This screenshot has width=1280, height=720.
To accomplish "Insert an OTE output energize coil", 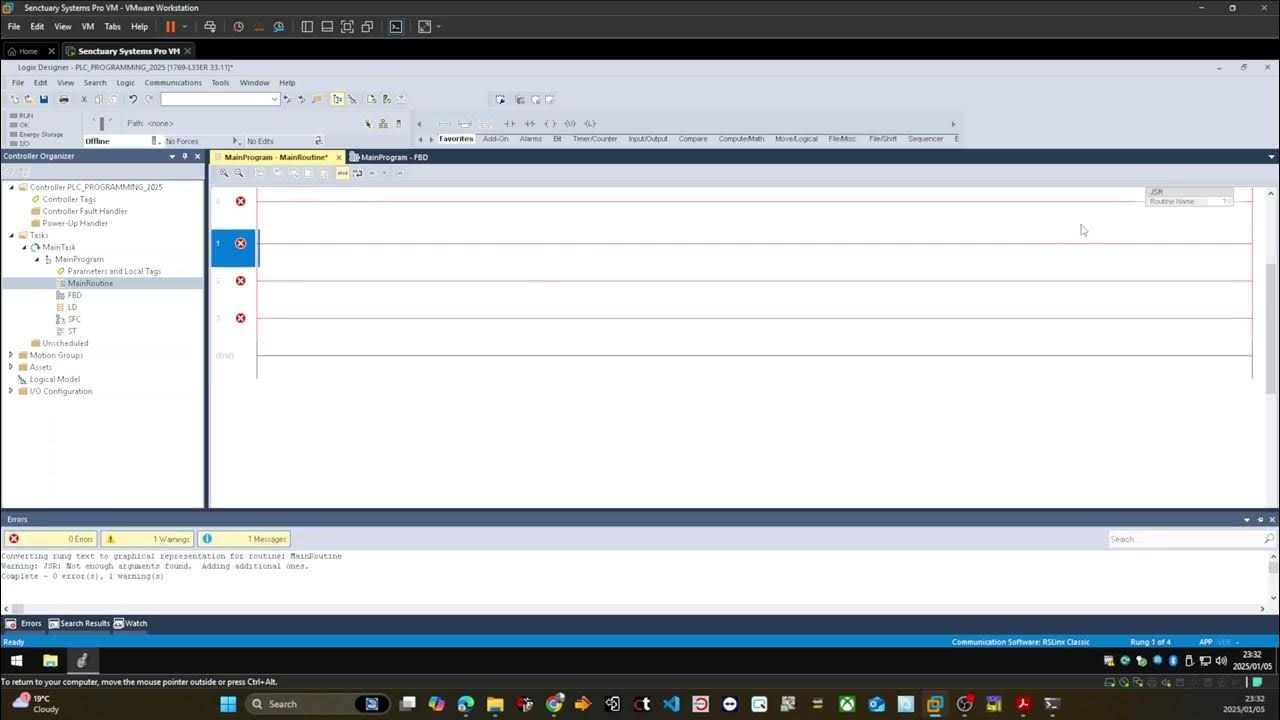I will [x=550, y=124].
